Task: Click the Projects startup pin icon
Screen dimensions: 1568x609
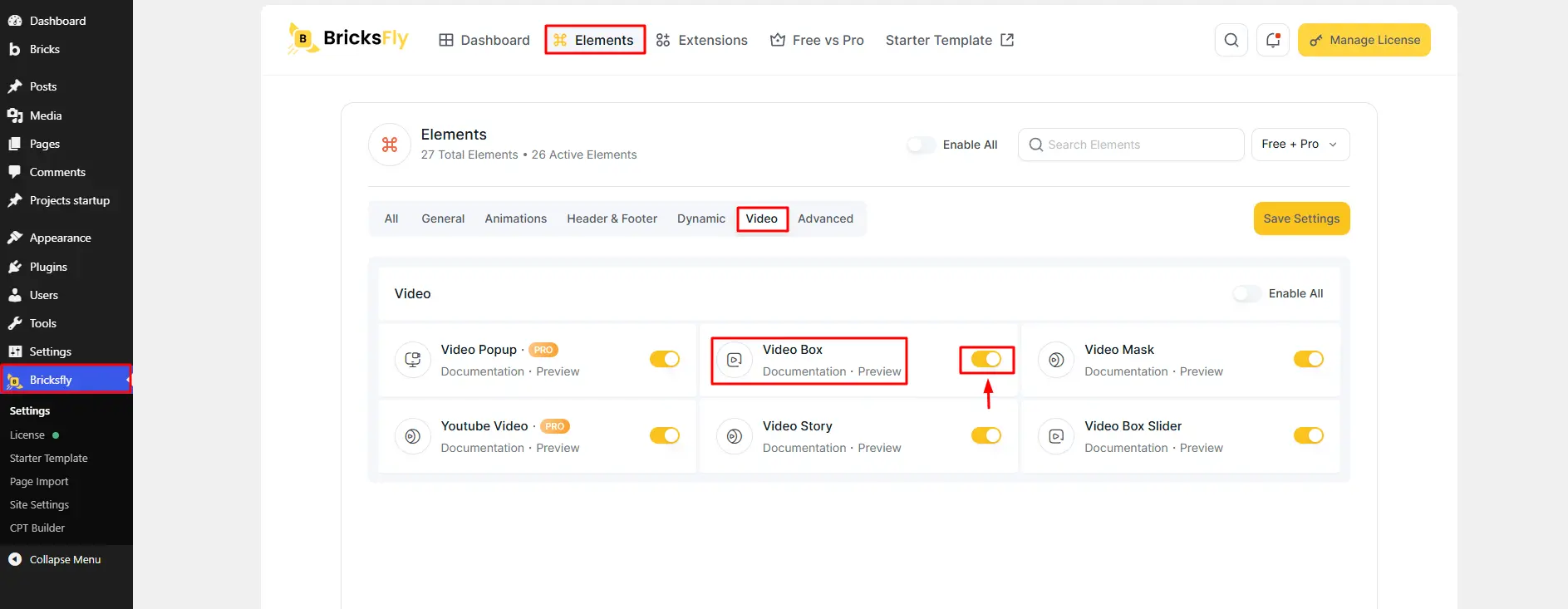Action: click(15, 200)
